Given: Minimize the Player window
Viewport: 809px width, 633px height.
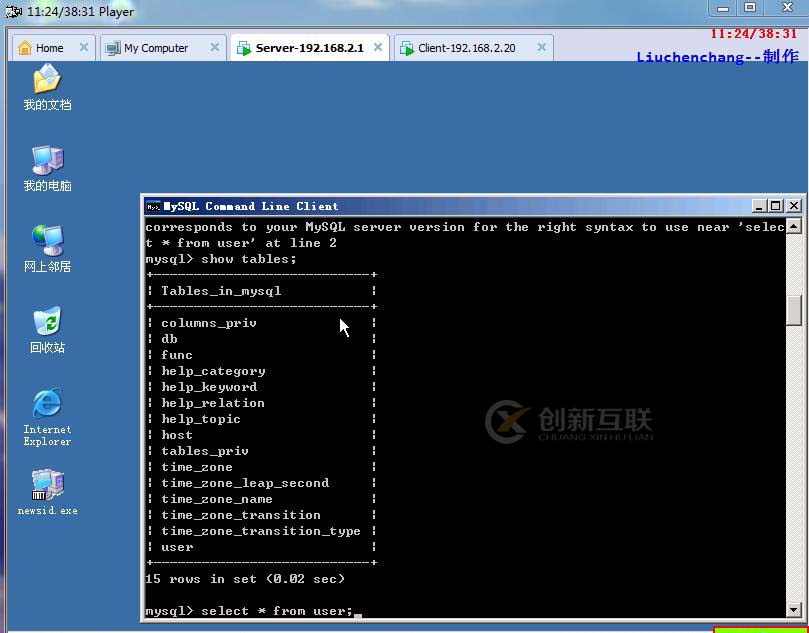Looking at the screenshot, I should click(x=723, y=8).
